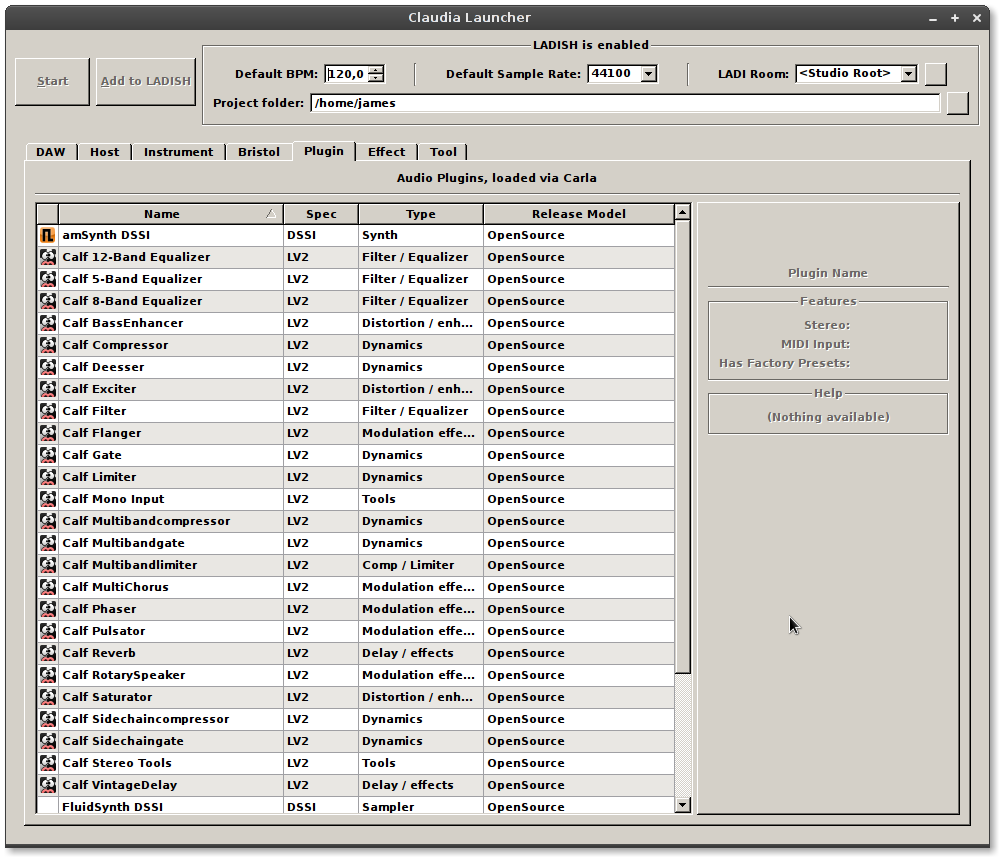
Task: Click the Calf Gate plugin icon
Action: pyautogui.click(x=47, y=455)
